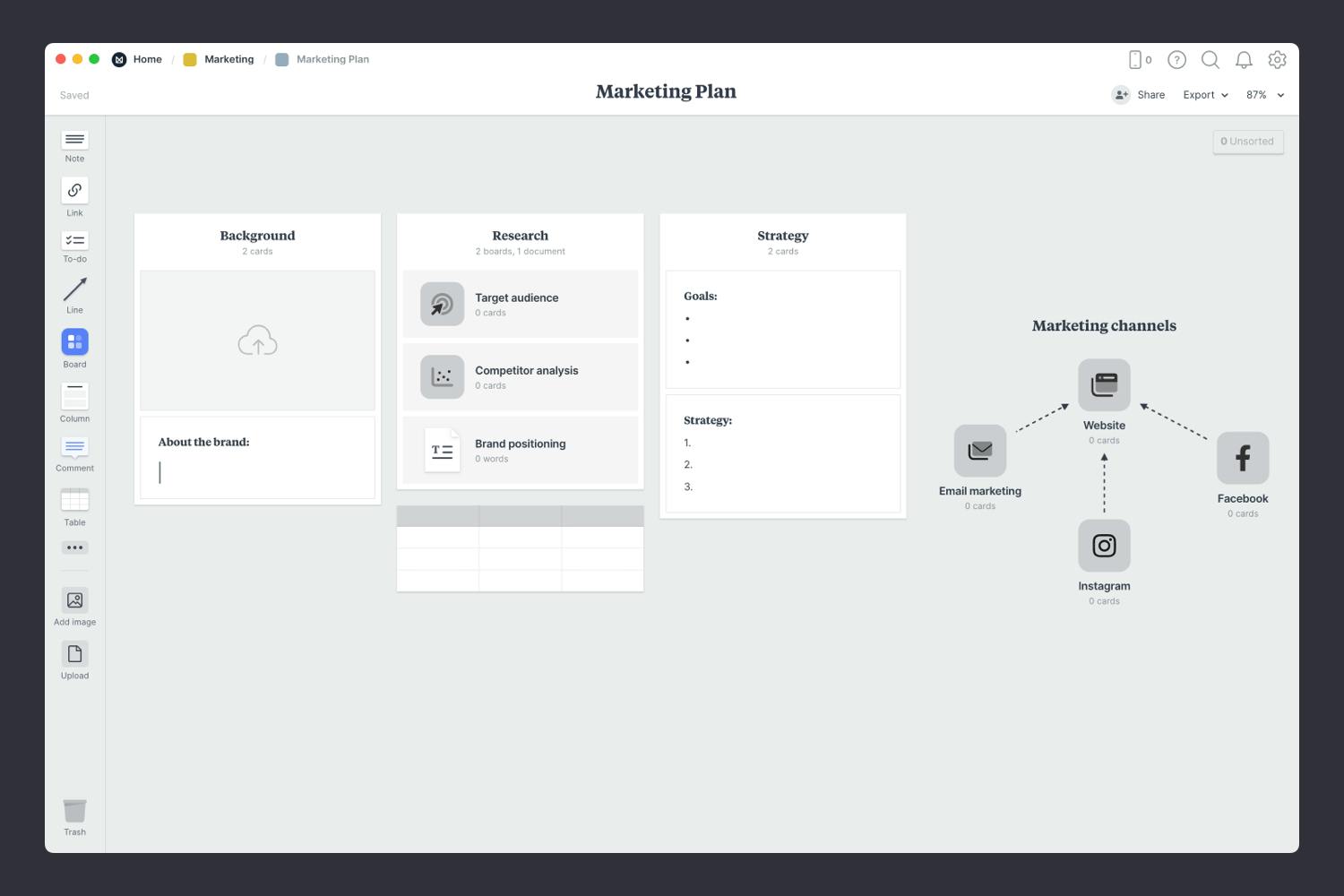Image resolution: width=1344 pixels, height=896 pixels.
Task: Open the notifications bell
Action: pos(1244,60)
